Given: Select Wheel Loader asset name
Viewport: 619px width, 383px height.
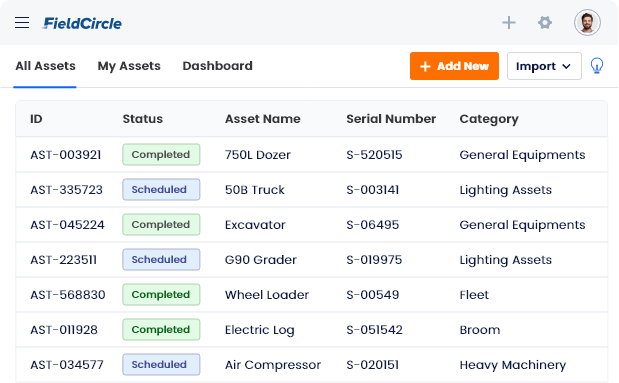Looking at the screenshot, I should click(x=267, y=295).
